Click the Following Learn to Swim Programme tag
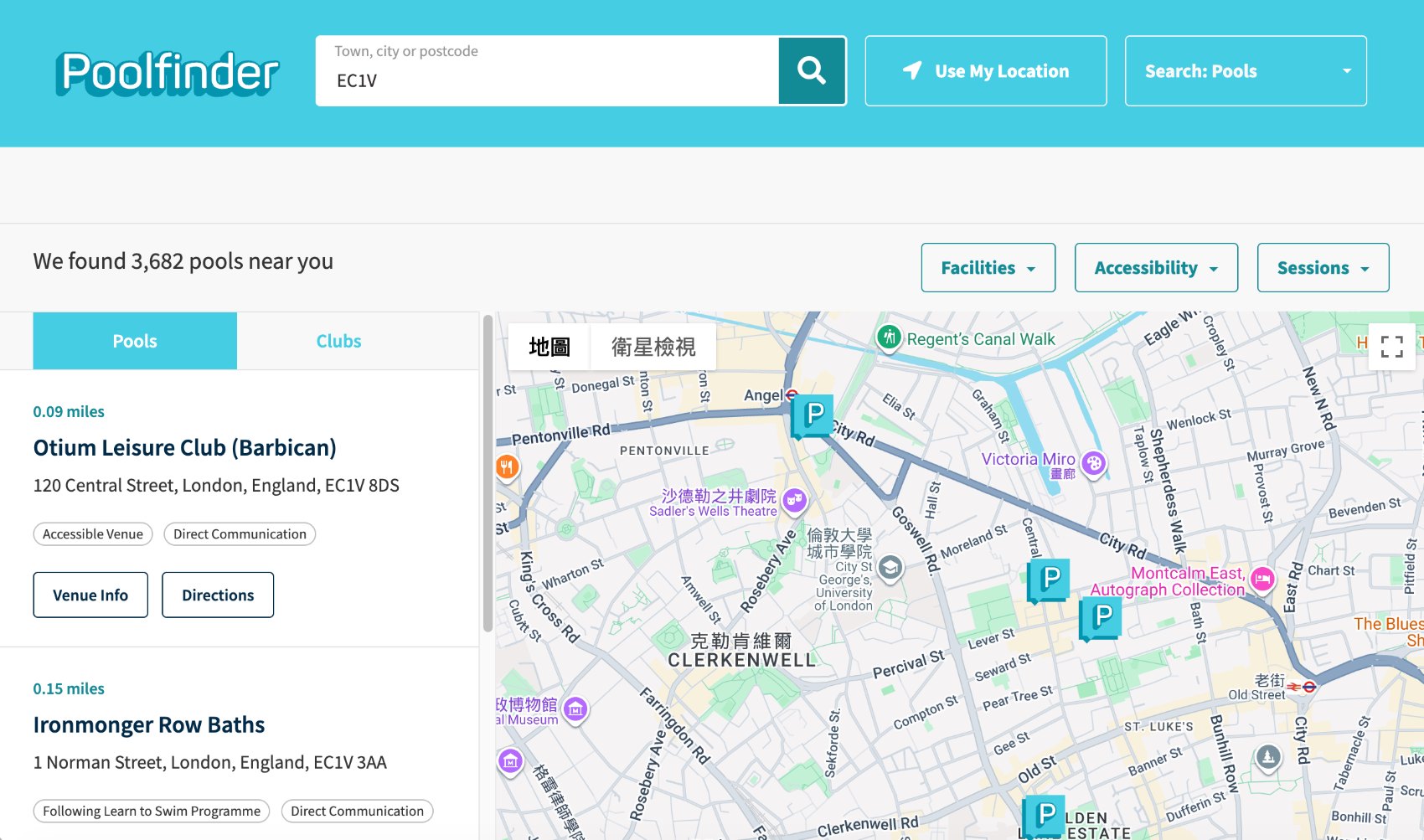Viewport: 1424px width, 840px height. coord(152,811)
